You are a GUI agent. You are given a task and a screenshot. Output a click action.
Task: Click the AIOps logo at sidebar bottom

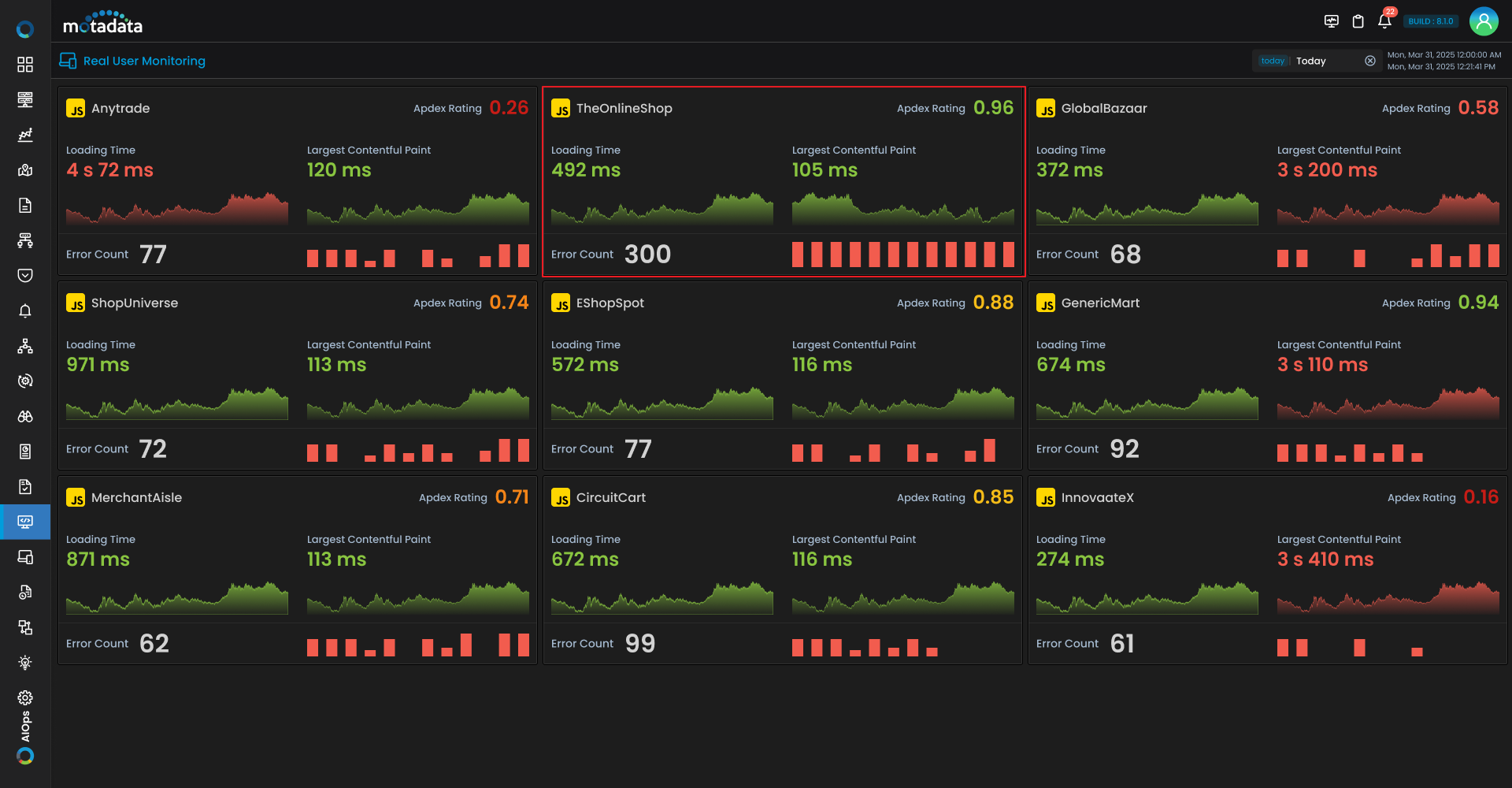[x=25, y=756]
